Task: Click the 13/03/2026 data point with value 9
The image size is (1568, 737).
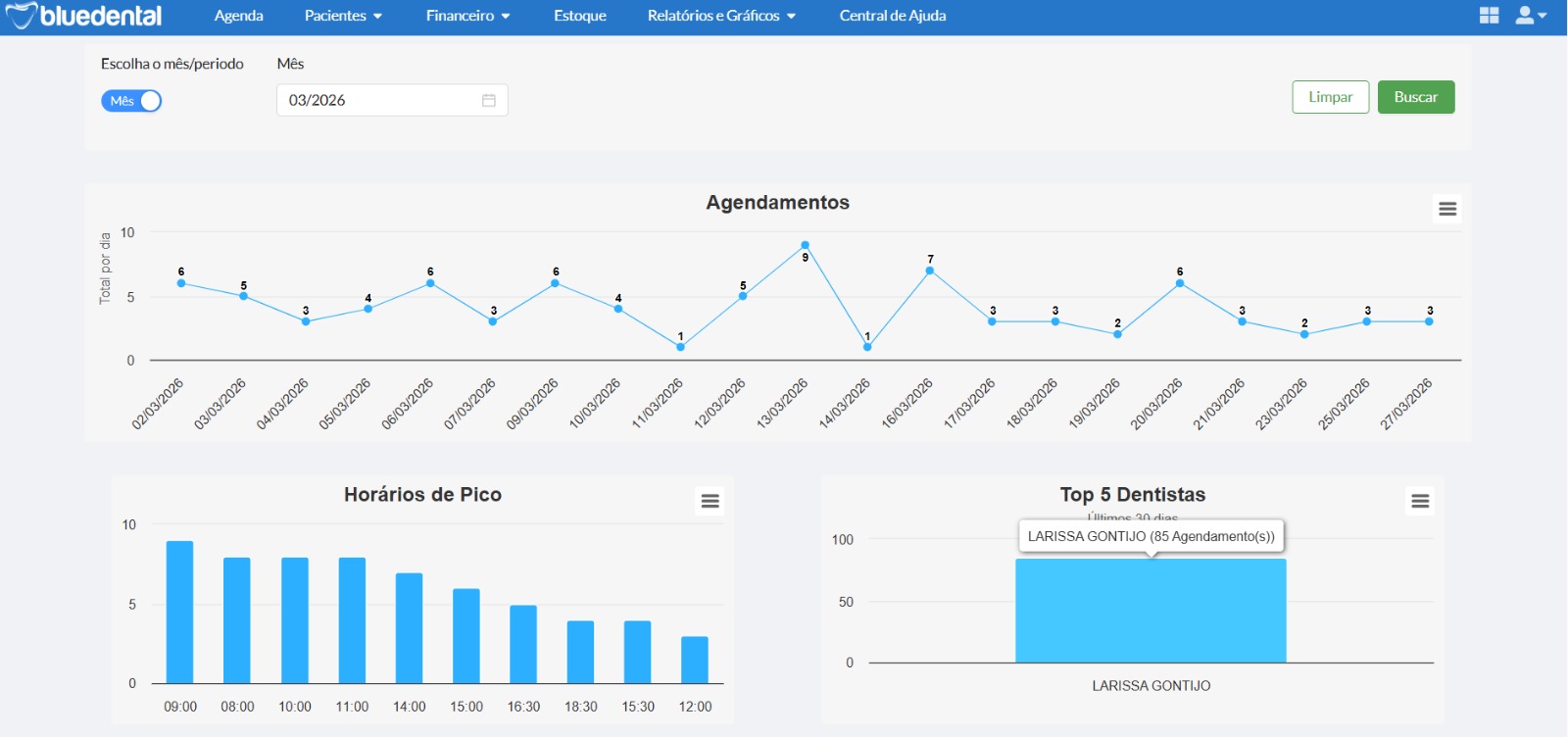Action: coord(805,245)
